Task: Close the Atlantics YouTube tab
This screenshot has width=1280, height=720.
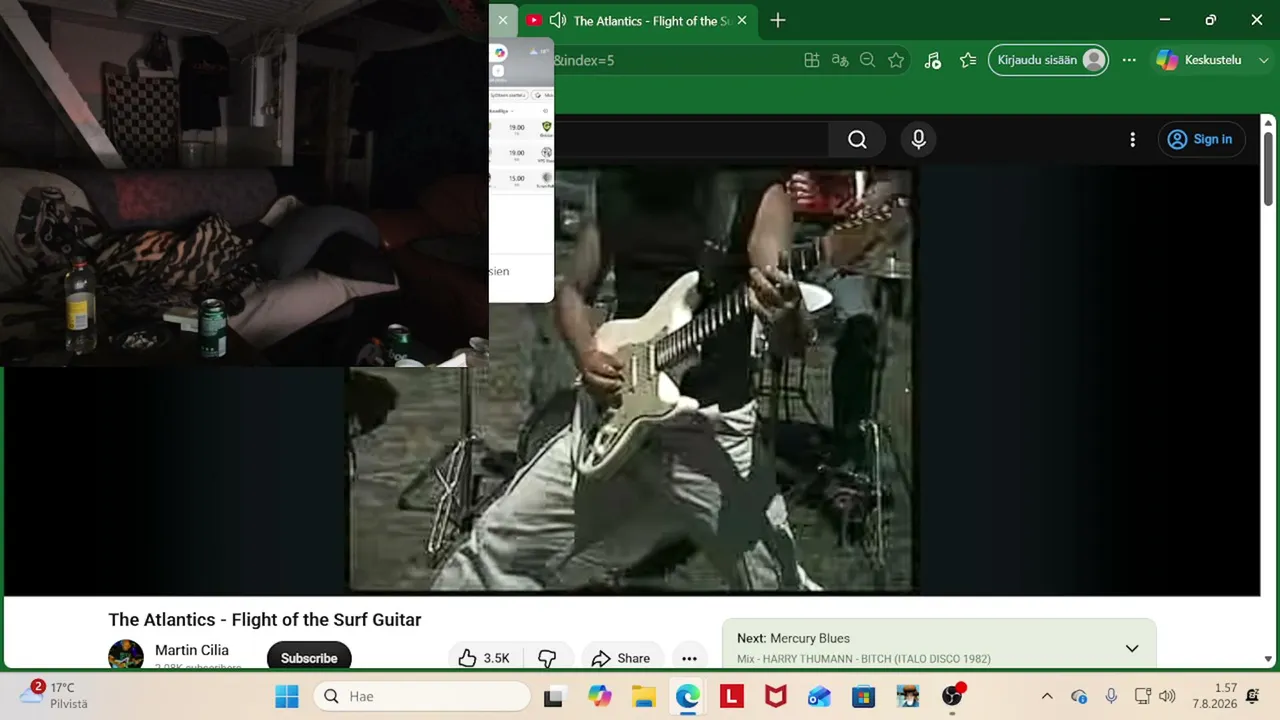Action: pos(741,20)
